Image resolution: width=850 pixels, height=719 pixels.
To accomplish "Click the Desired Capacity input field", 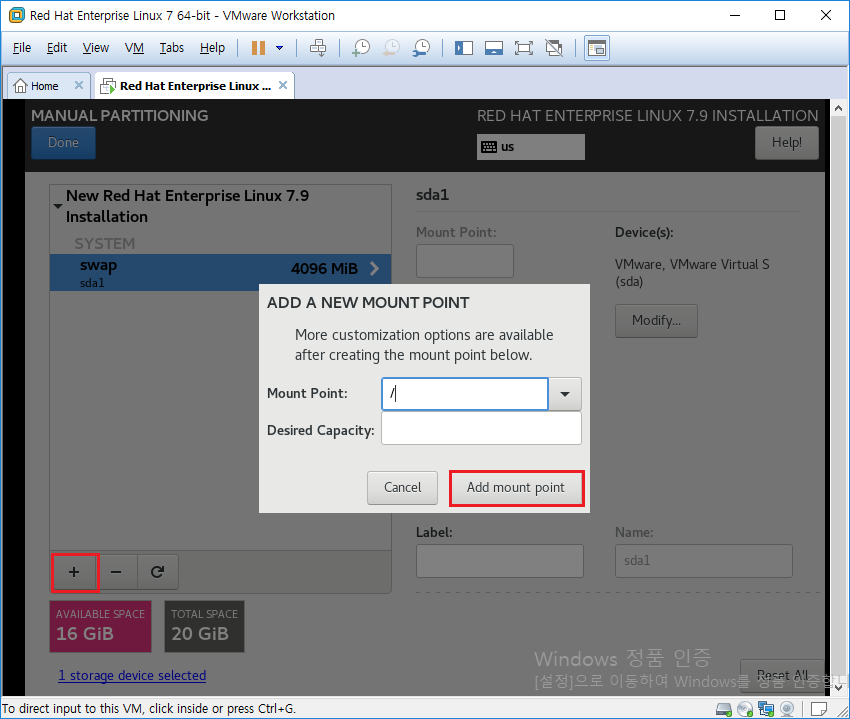I will (x=481, y=428).
